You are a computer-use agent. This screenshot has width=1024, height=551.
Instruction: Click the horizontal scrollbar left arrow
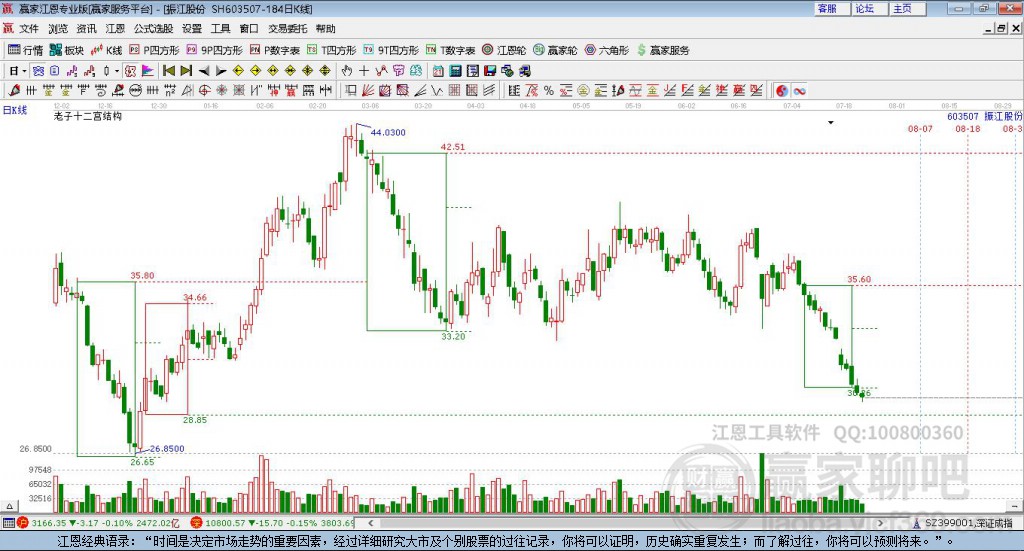[370, 523]
